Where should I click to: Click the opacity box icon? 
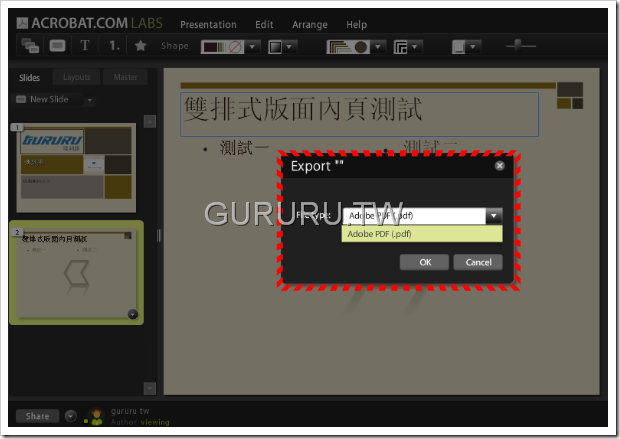tap(458, 47)
